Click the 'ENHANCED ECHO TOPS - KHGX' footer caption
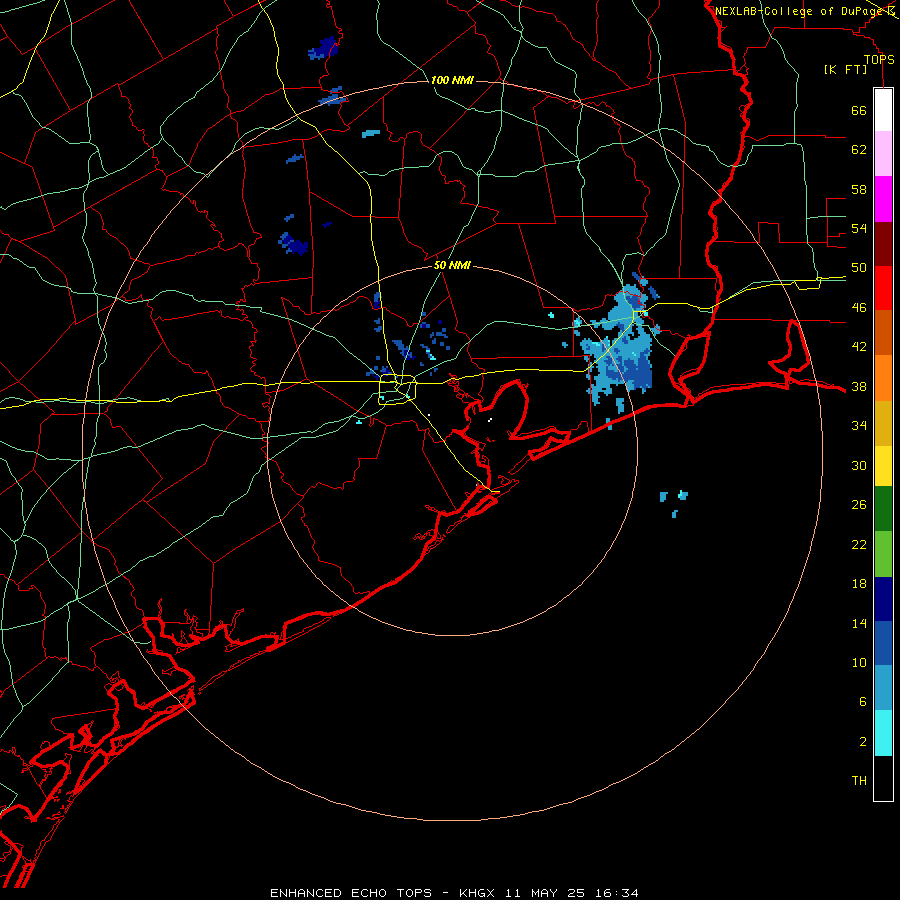 click(x=382, y=893)
